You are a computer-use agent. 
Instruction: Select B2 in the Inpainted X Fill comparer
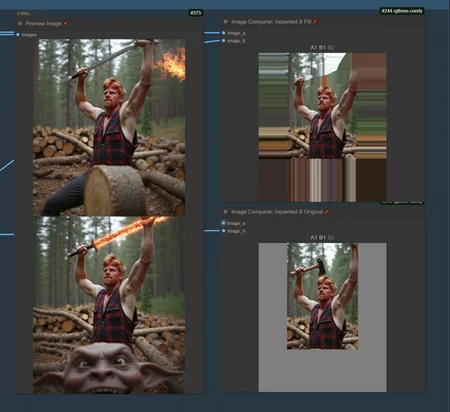point(331,48)
